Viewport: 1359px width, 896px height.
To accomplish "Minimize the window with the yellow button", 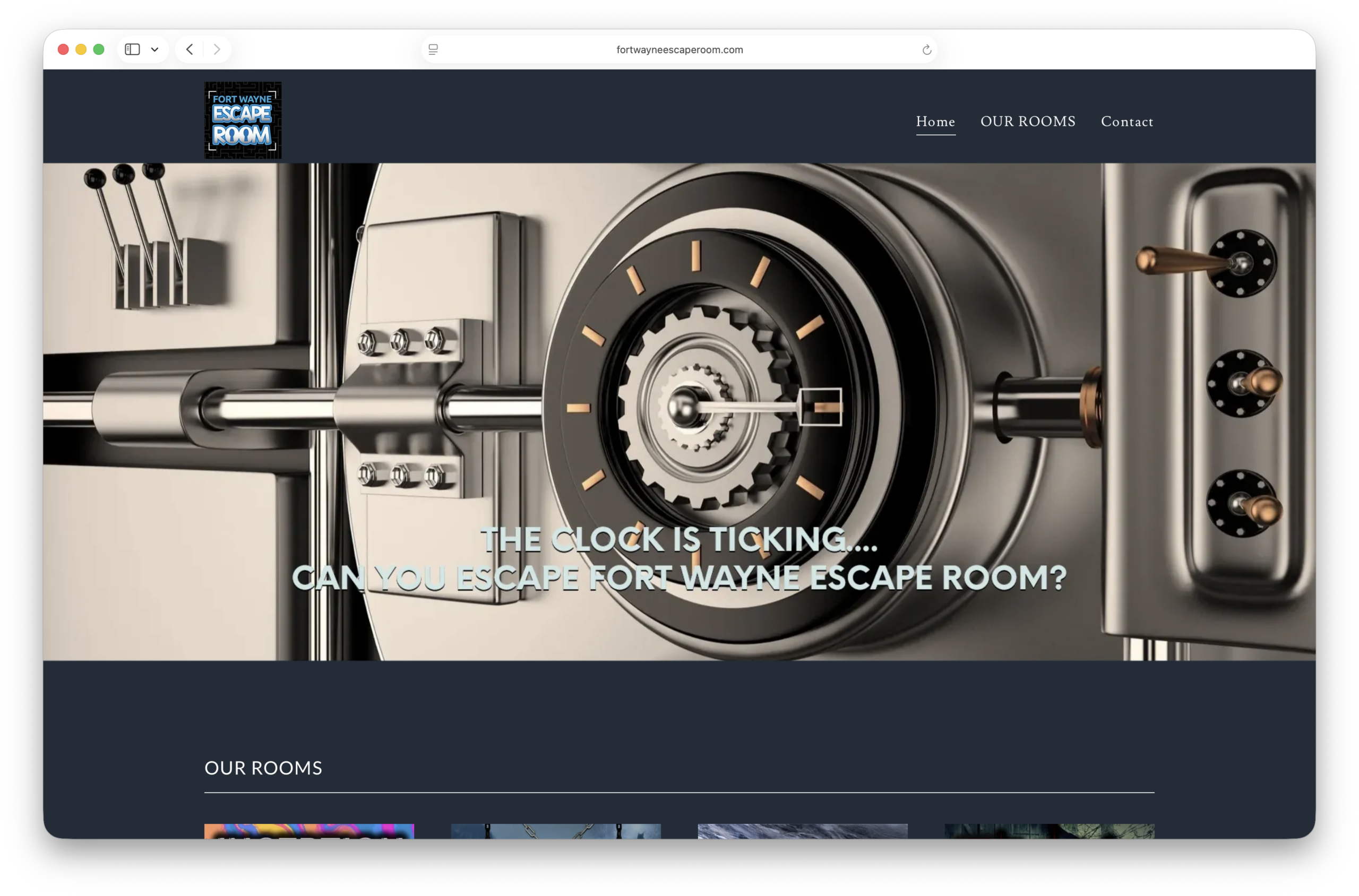I will click(81, 50).
